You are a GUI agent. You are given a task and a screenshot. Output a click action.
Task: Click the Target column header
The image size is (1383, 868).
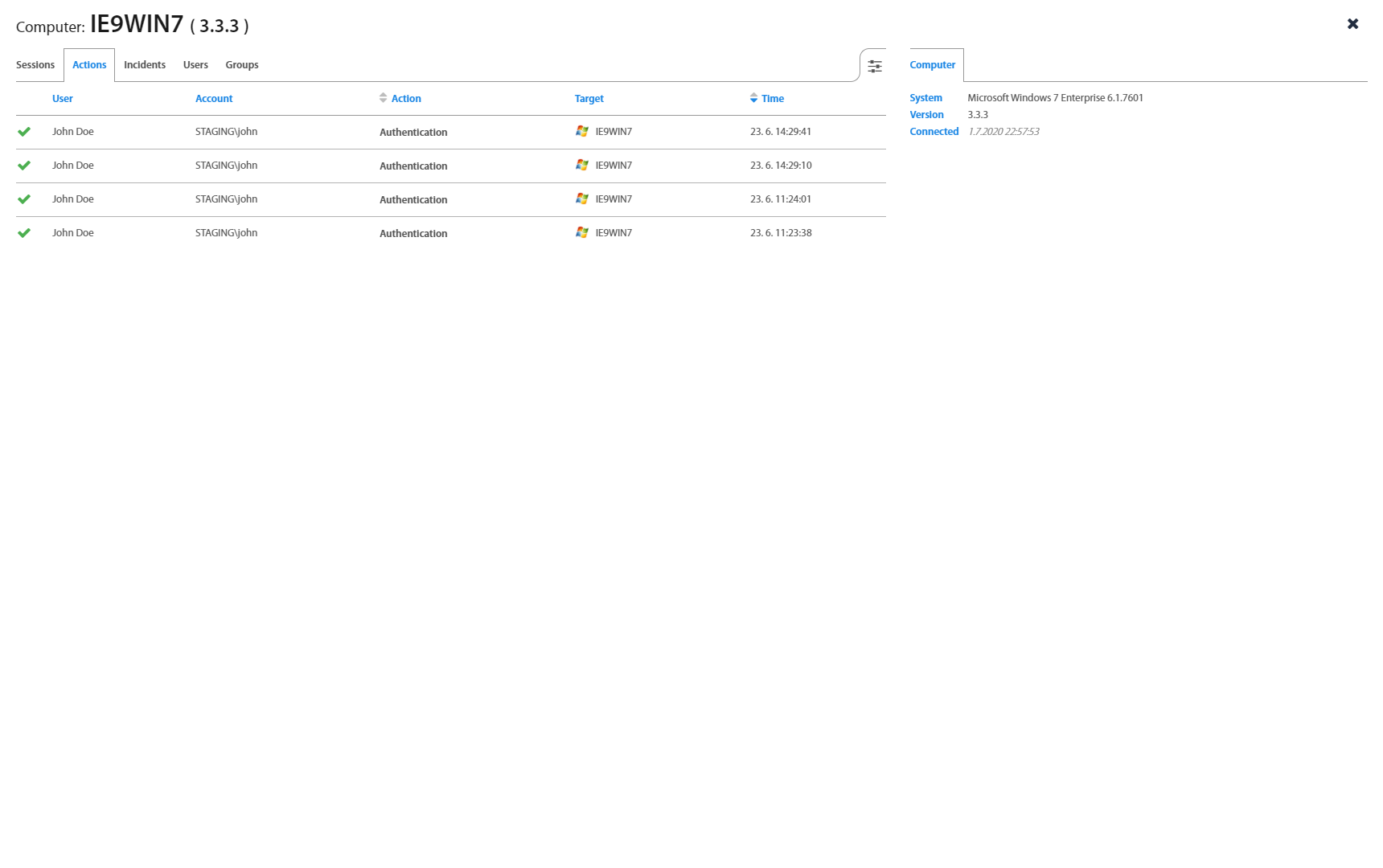(589, 98)
